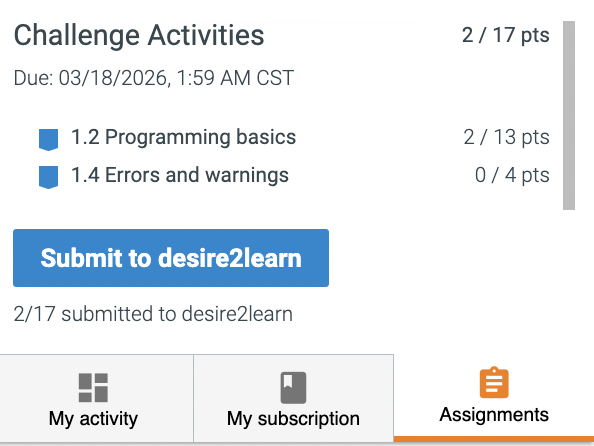
Task: Click the Challenge Activities heading
Action: pyautogui.click(x=139, y=36)
